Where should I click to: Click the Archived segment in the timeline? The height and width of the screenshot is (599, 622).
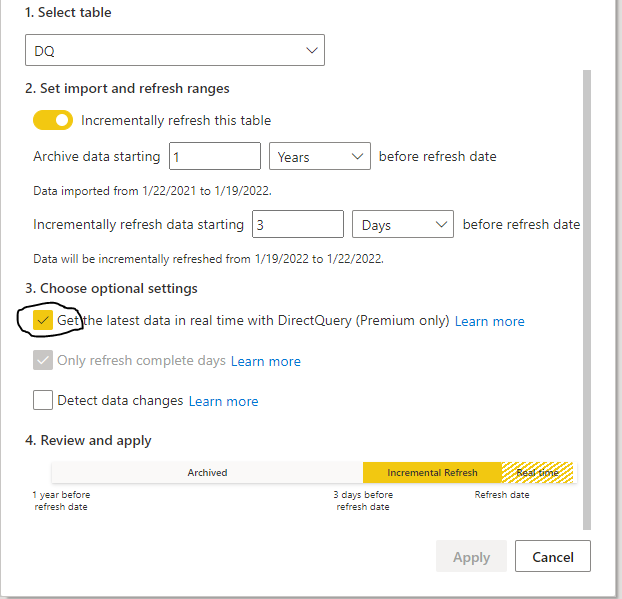[207, 473]
